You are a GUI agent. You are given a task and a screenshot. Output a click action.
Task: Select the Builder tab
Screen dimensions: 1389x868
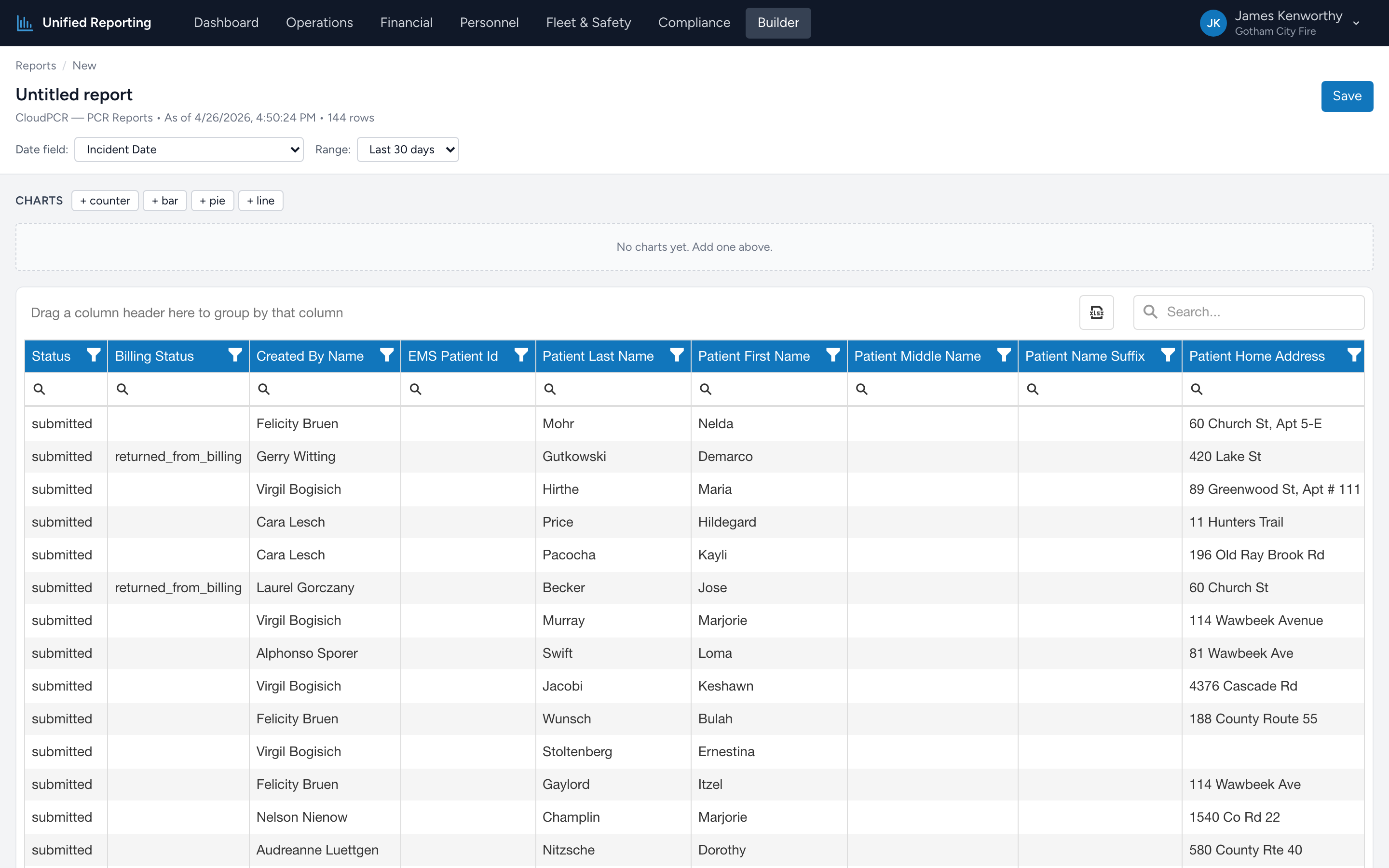pos(778,23)
